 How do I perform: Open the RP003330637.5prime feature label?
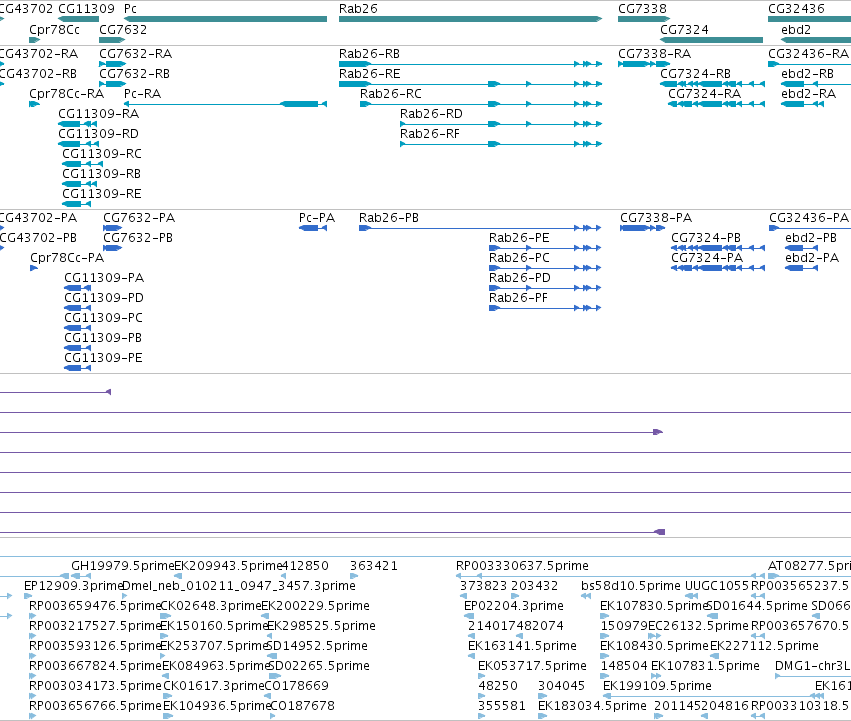[522, 566]
